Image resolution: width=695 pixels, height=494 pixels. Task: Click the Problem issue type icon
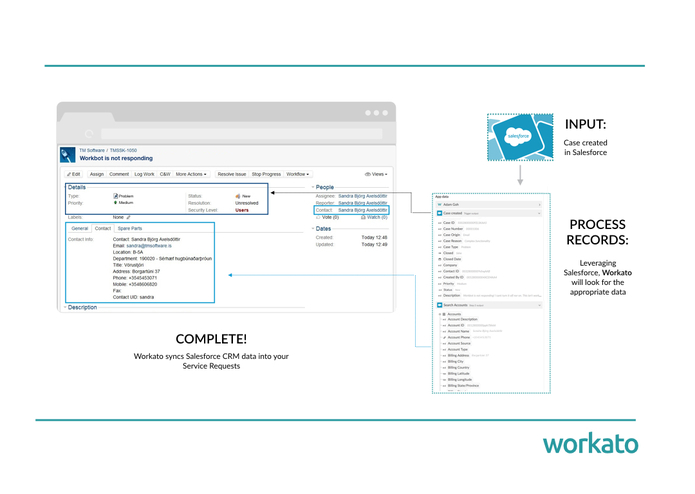(x=115, y=196)
